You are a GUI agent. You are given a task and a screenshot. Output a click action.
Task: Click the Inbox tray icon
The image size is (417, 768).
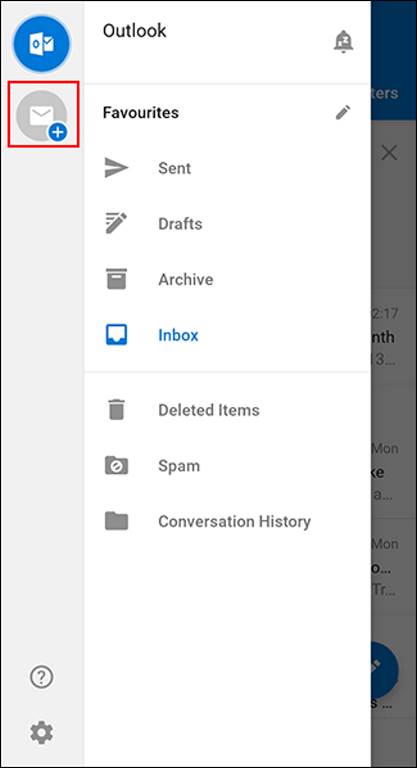pyautogui.click(x=117, y=335)
